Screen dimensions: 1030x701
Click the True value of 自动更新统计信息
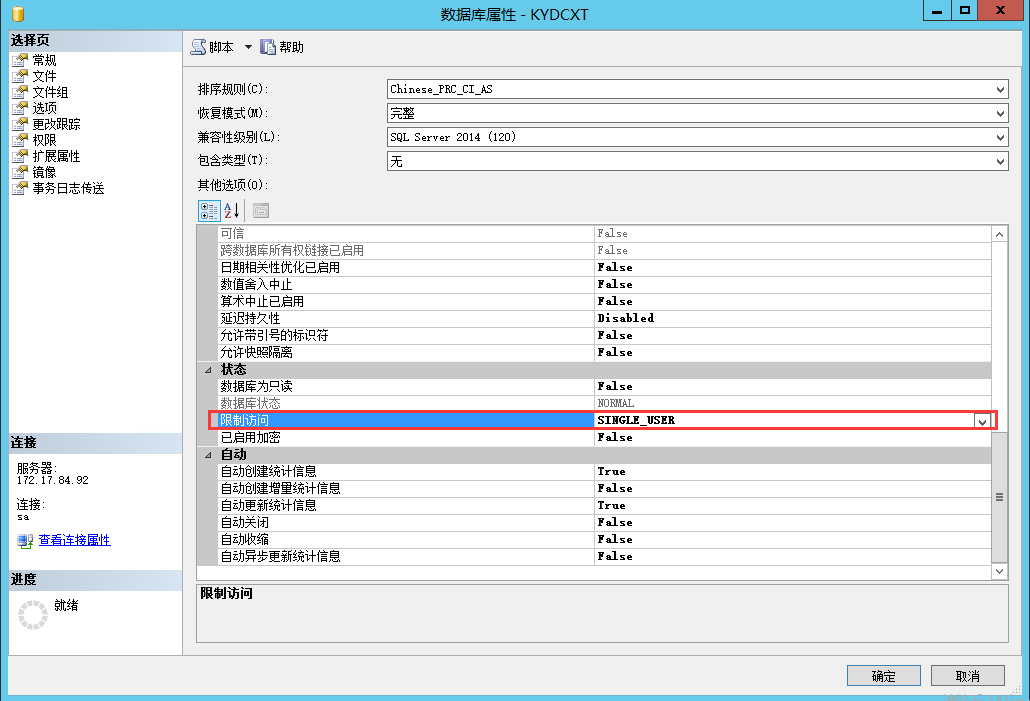[x=612, y=506]
